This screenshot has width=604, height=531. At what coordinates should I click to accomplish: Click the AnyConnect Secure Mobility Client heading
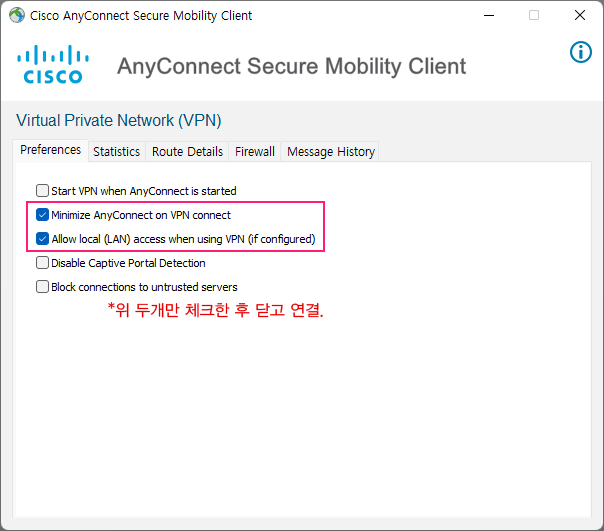click(291, 66)
